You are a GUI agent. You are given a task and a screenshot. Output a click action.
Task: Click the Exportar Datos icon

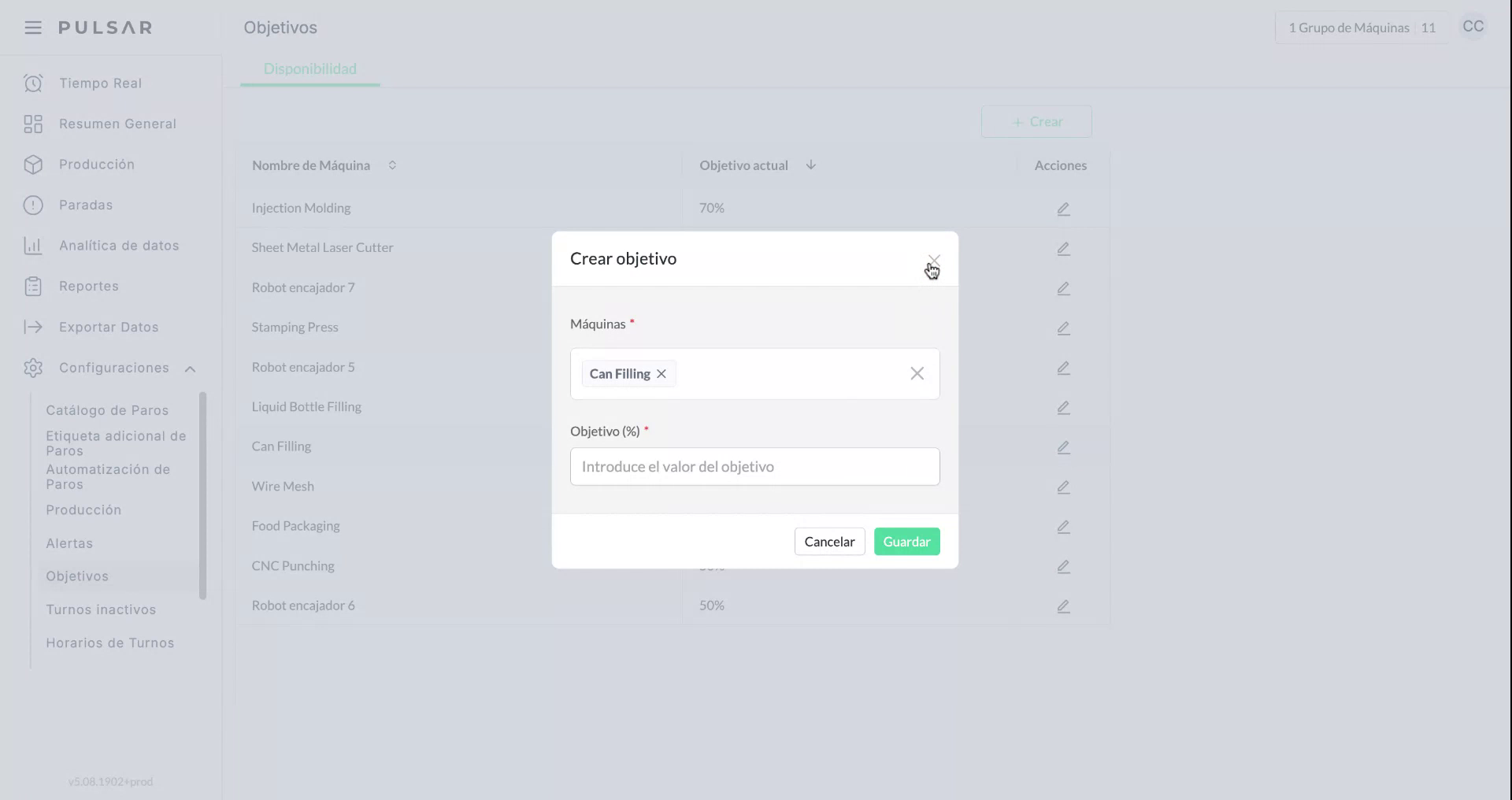(x=32, y=327)
